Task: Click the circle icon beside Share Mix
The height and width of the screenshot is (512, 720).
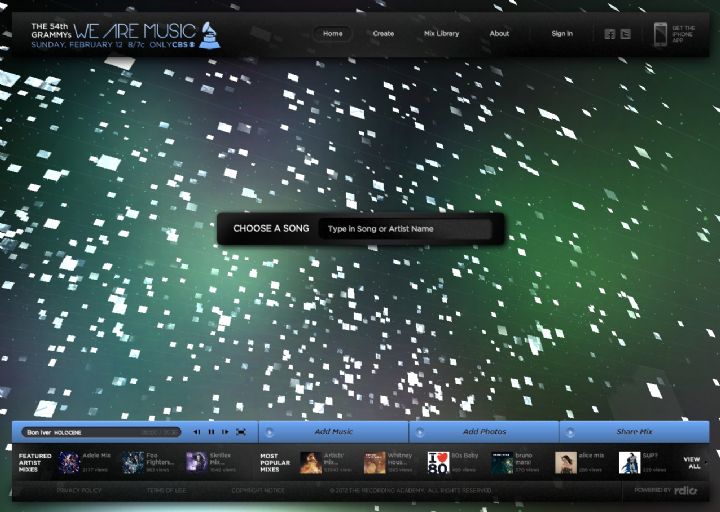Action: [570, 432]
